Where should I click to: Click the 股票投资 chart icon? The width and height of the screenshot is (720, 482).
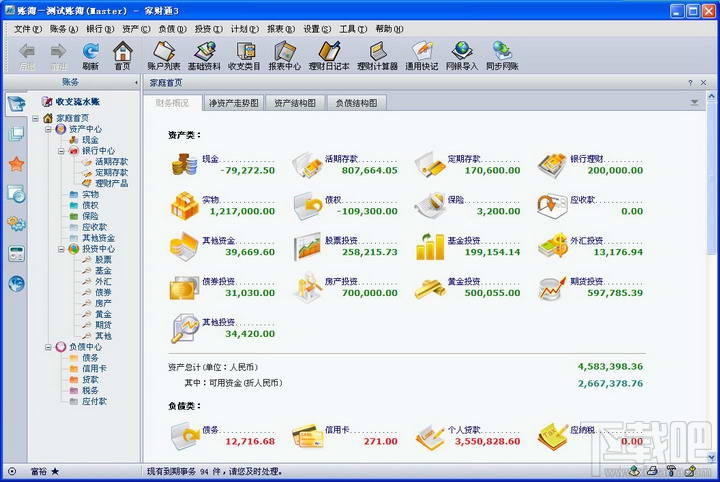[307, 247]
